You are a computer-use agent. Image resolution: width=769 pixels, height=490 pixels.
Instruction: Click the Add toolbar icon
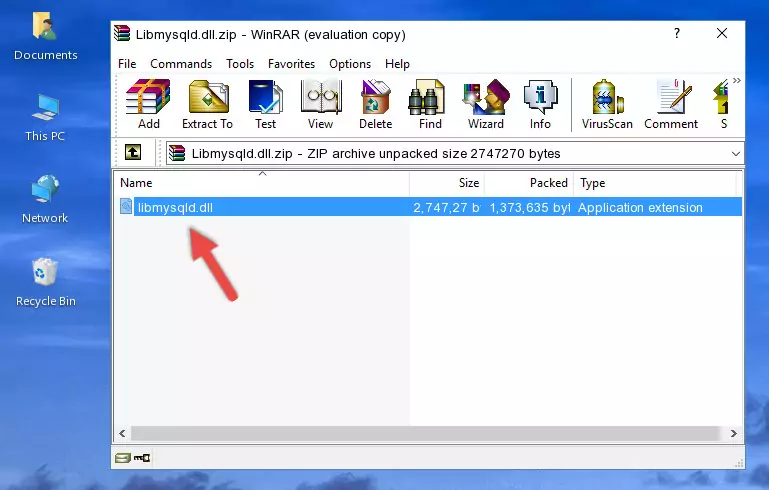(x=148, y=104)
